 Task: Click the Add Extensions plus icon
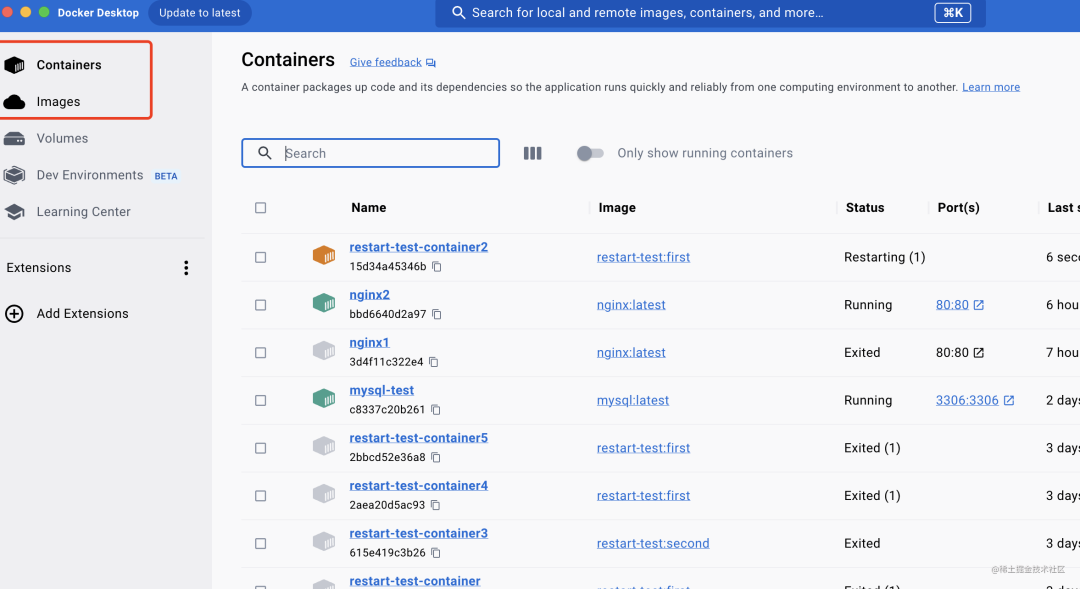pos(14,313)
